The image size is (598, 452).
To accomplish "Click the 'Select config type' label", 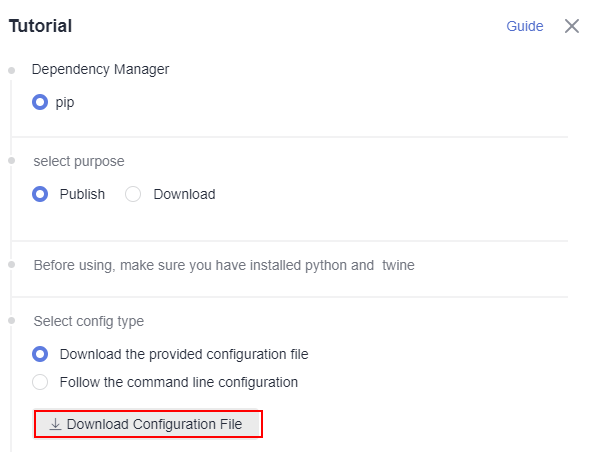I will pyautogui.click(x=88, y=321).
